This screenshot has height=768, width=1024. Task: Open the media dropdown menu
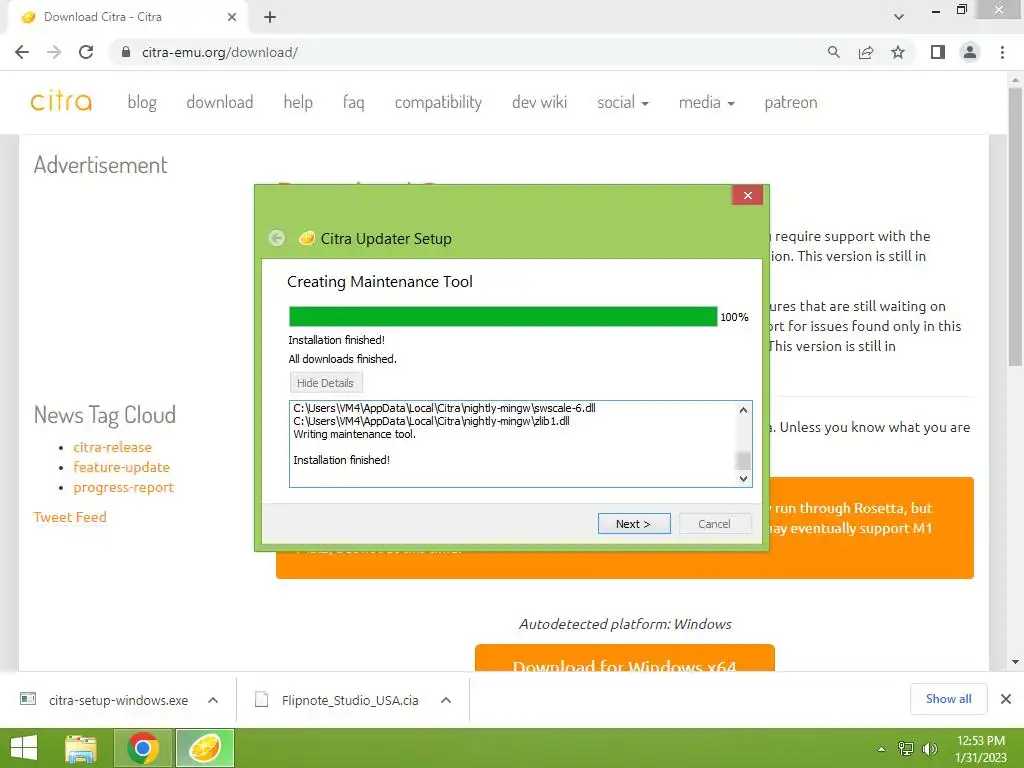pyautogui.click(x=707, y=103)
